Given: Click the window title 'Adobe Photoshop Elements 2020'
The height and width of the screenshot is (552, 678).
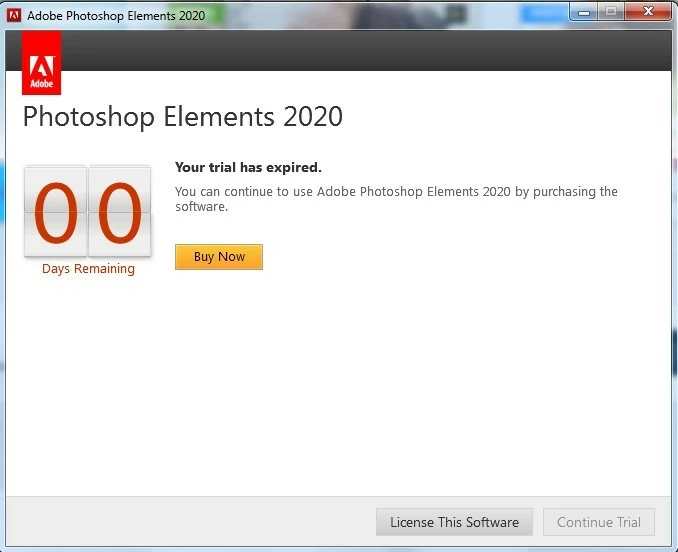Looking at the screenshot, I should point(116,16).
